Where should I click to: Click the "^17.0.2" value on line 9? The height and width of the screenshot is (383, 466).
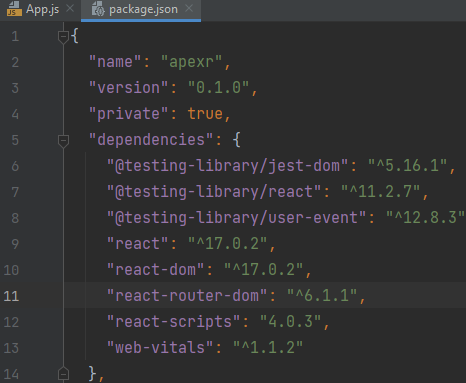[x=227, y=244]
